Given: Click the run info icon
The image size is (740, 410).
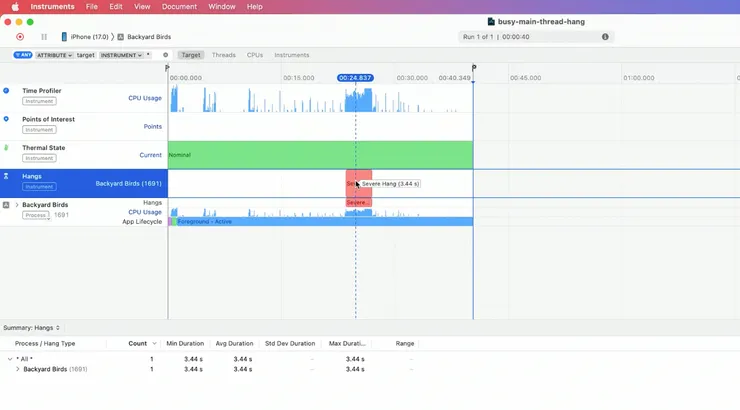Looking at the screenshot, I should (605, 37).
